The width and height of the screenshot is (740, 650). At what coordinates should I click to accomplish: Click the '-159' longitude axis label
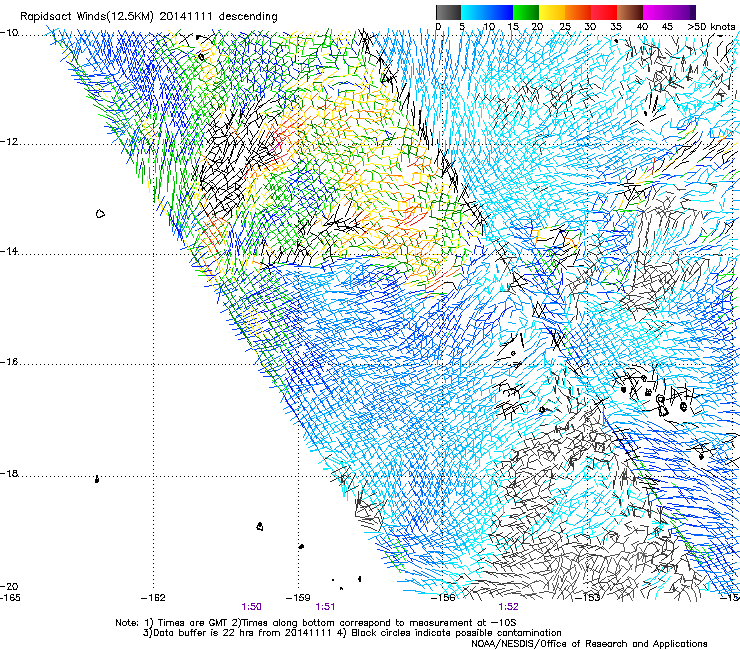298,598
